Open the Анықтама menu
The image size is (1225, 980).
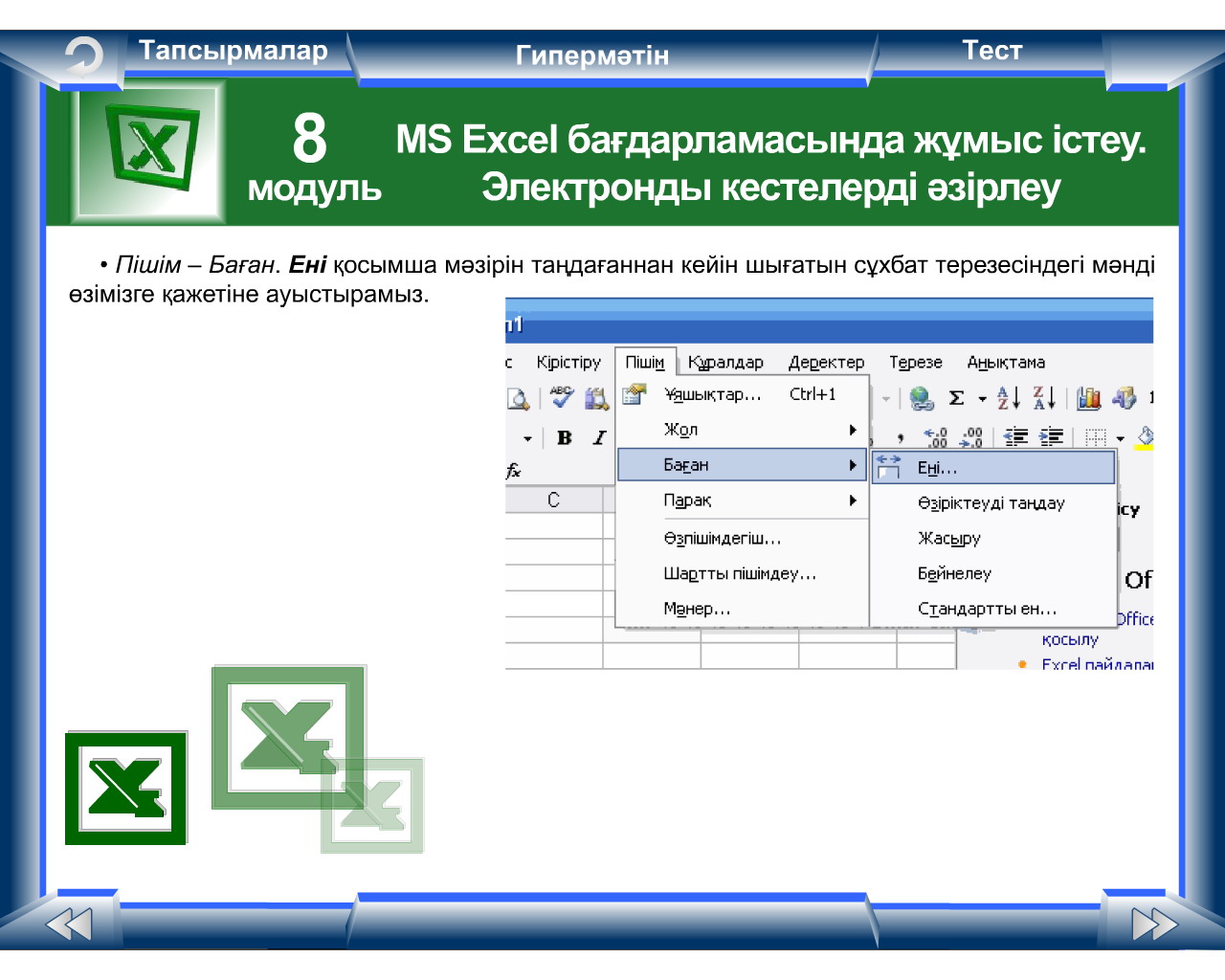click(x=1006, y=362)
